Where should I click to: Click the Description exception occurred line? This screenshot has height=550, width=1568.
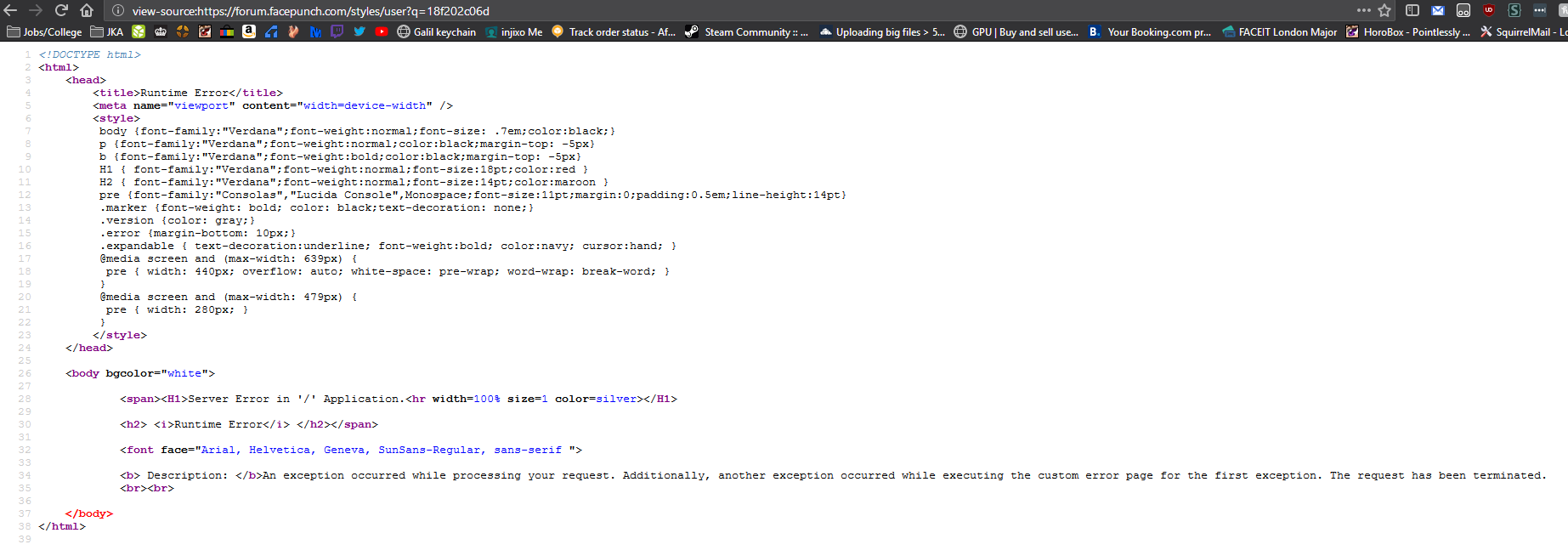[x=833, y=475]
